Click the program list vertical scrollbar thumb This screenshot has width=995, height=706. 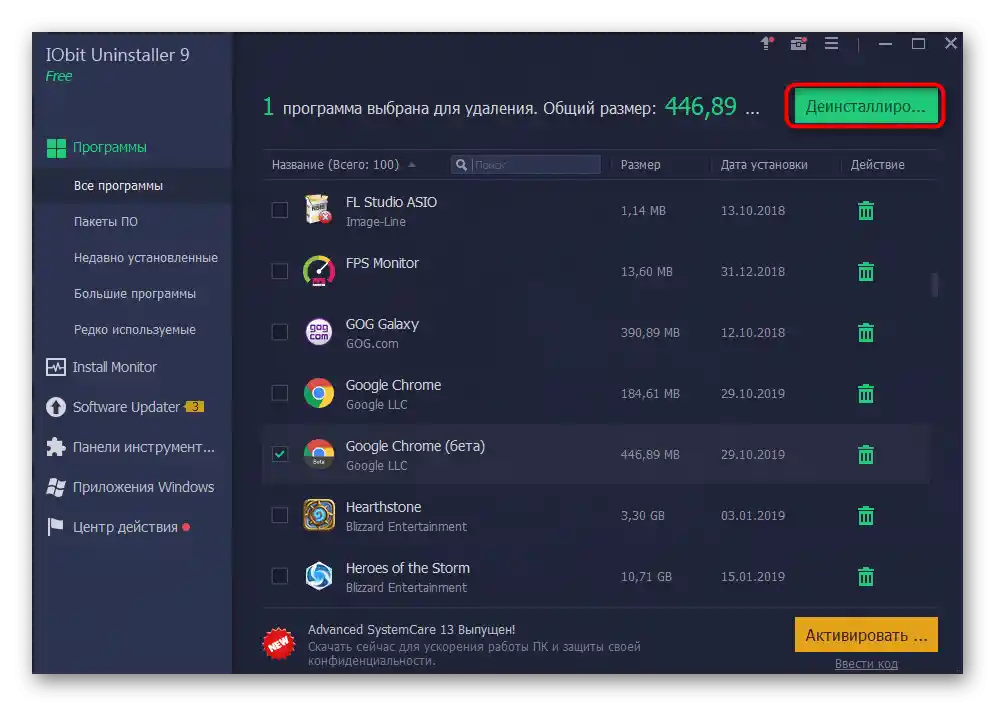[x=934, y=284]
